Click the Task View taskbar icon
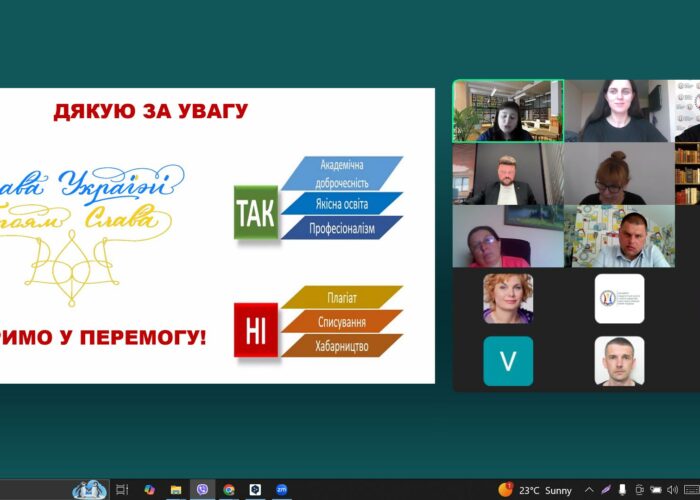 point(122,490)
